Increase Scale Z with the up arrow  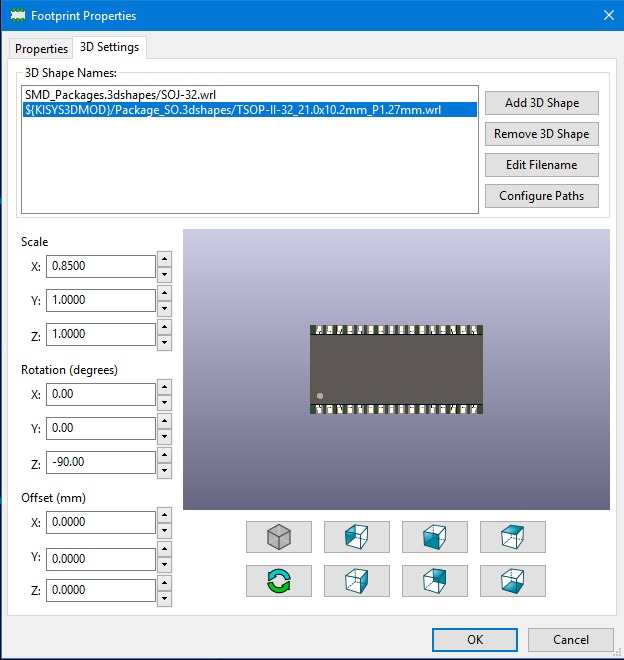coord(164,327)
